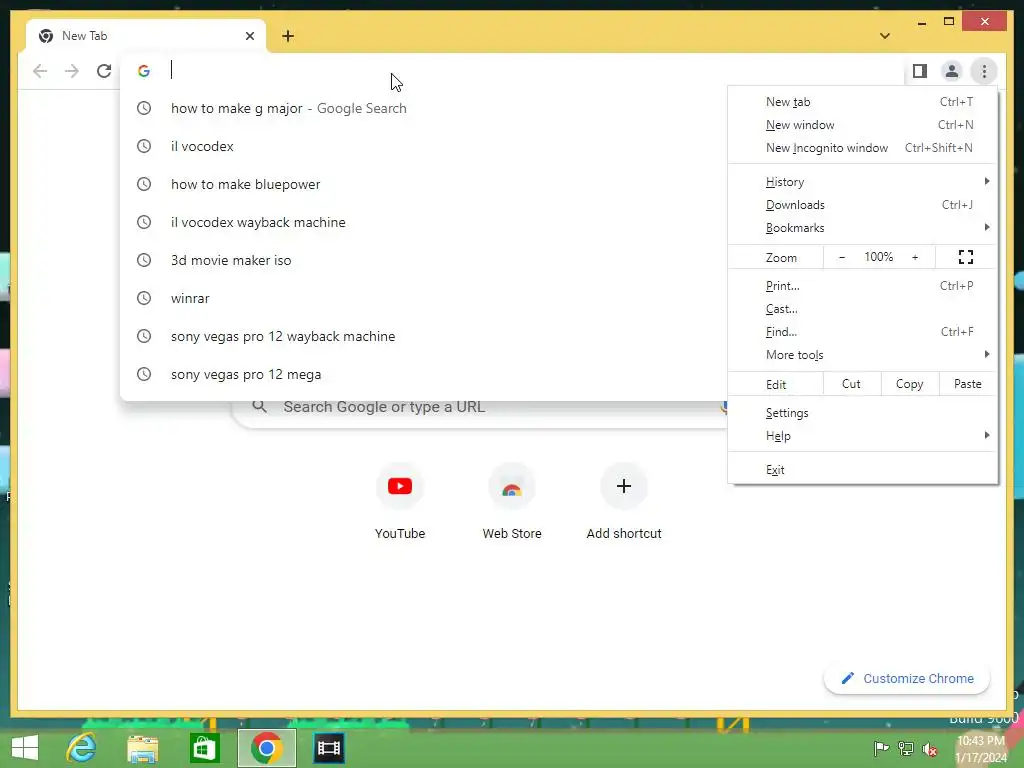Open Windows Start button

tap(25, 748)
